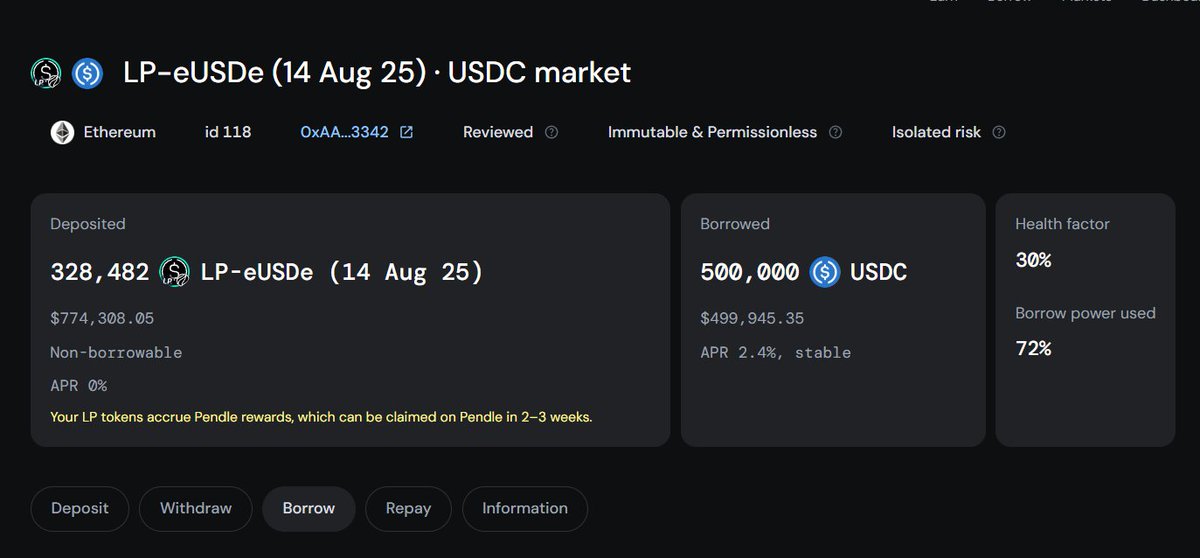Select the Borrow tab

[x=309, y=508]
